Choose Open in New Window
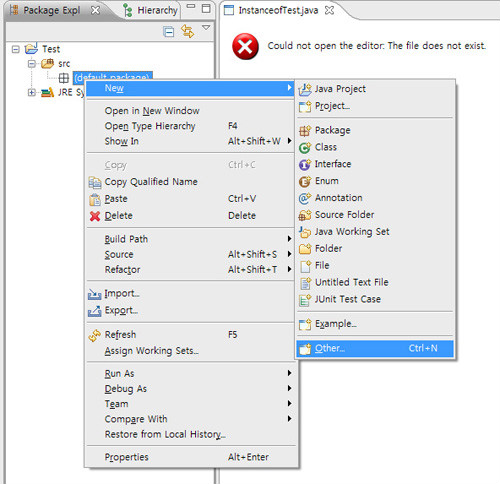 (x=190, y=111)
